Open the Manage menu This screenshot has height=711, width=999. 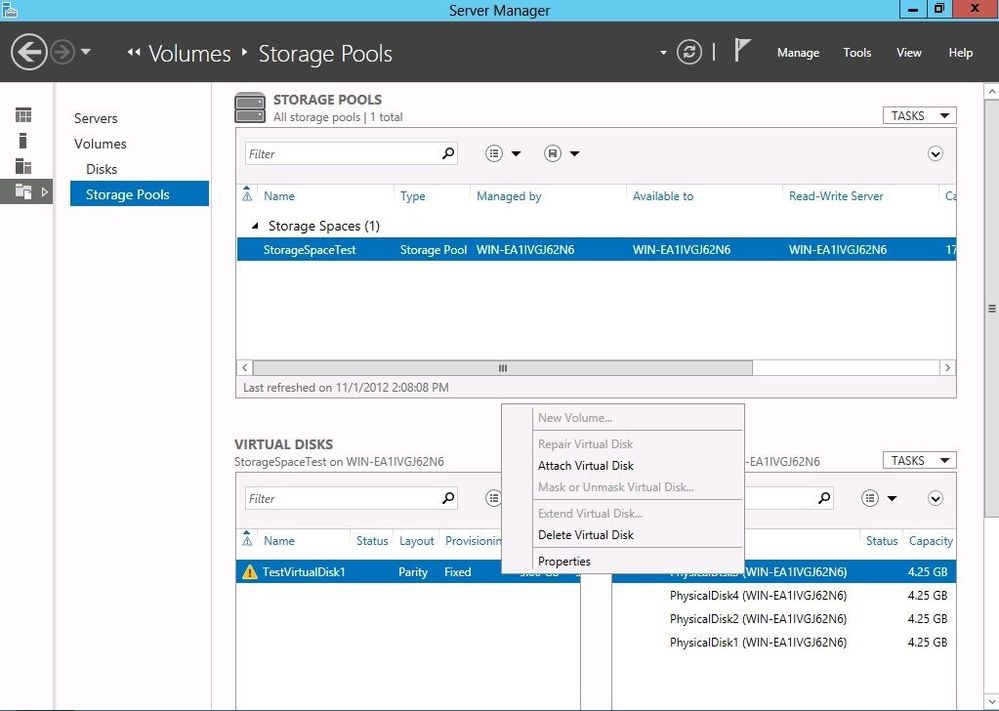point(798,53)
